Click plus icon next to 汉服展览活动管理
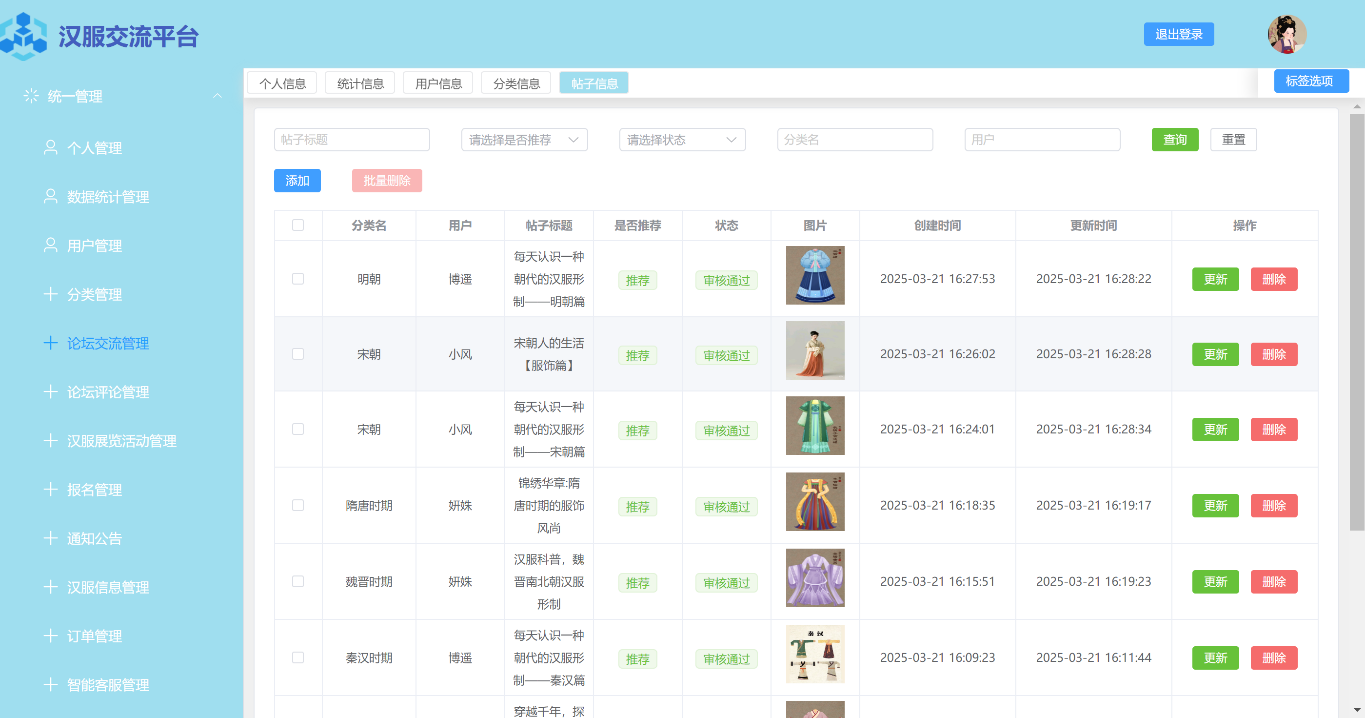 [x=51, y=441]
